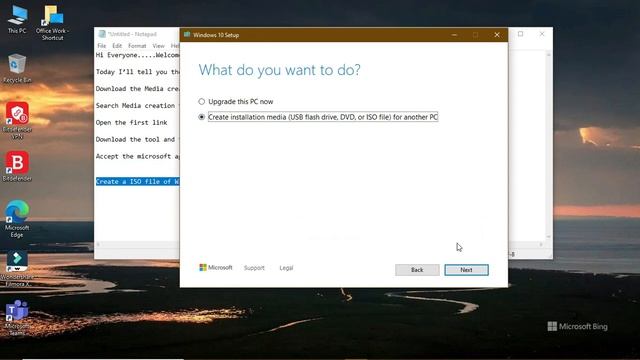
Task: Open the Legal link in setup
Action: [x=286, y=268]
